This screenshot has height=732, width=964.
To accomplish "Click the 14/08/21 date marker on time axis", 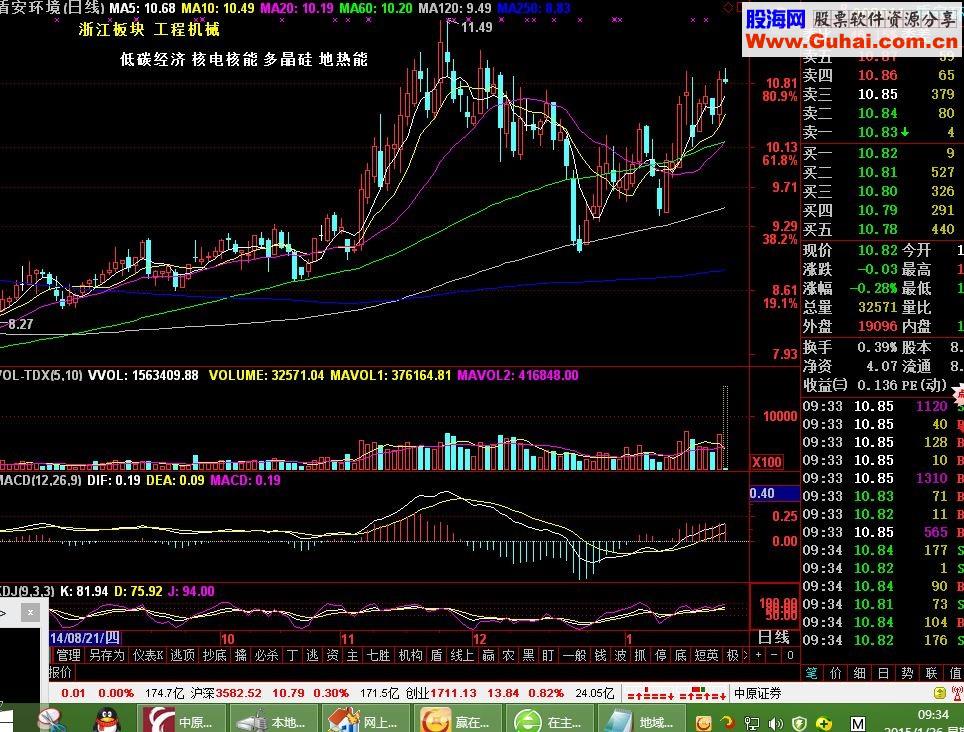I will pos(85,638).
